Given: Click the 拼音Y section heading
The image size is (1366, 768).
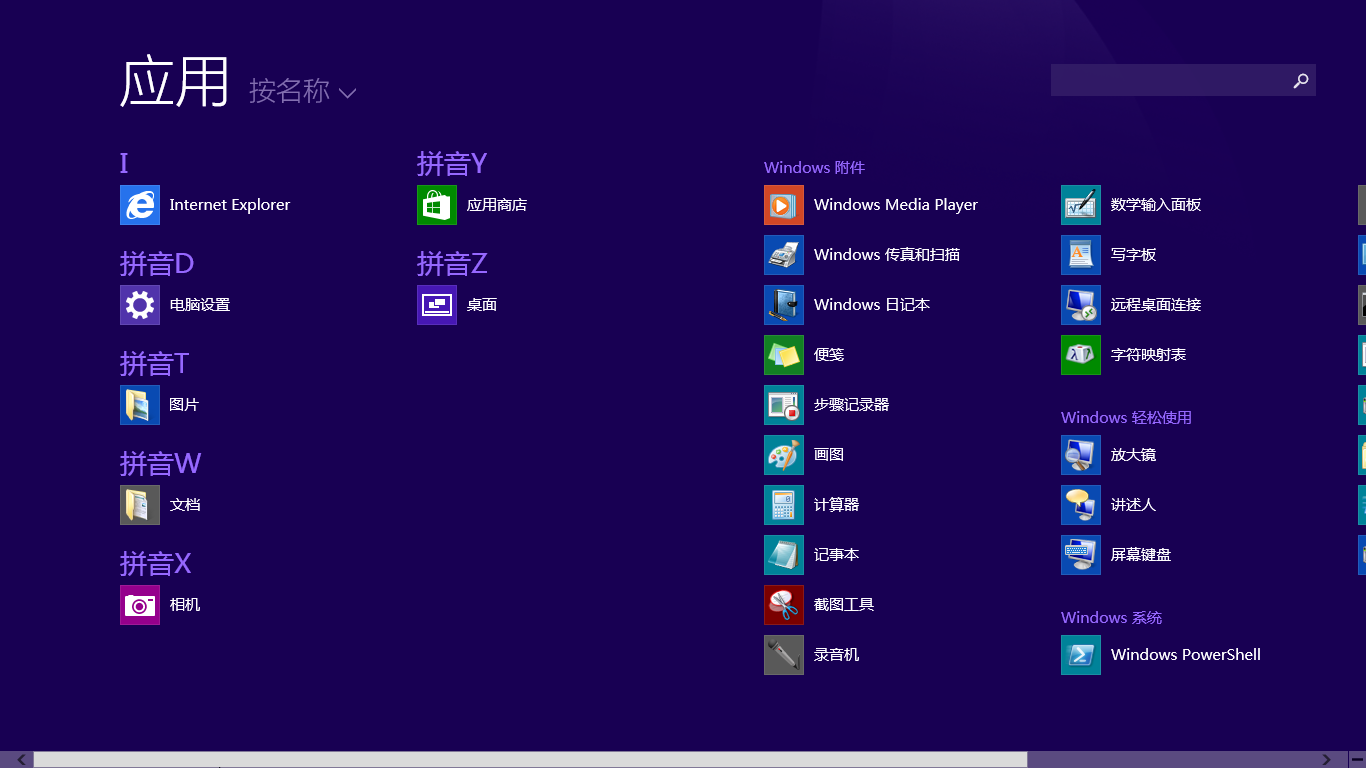Looking at the screenshot, I should point(452,163).
